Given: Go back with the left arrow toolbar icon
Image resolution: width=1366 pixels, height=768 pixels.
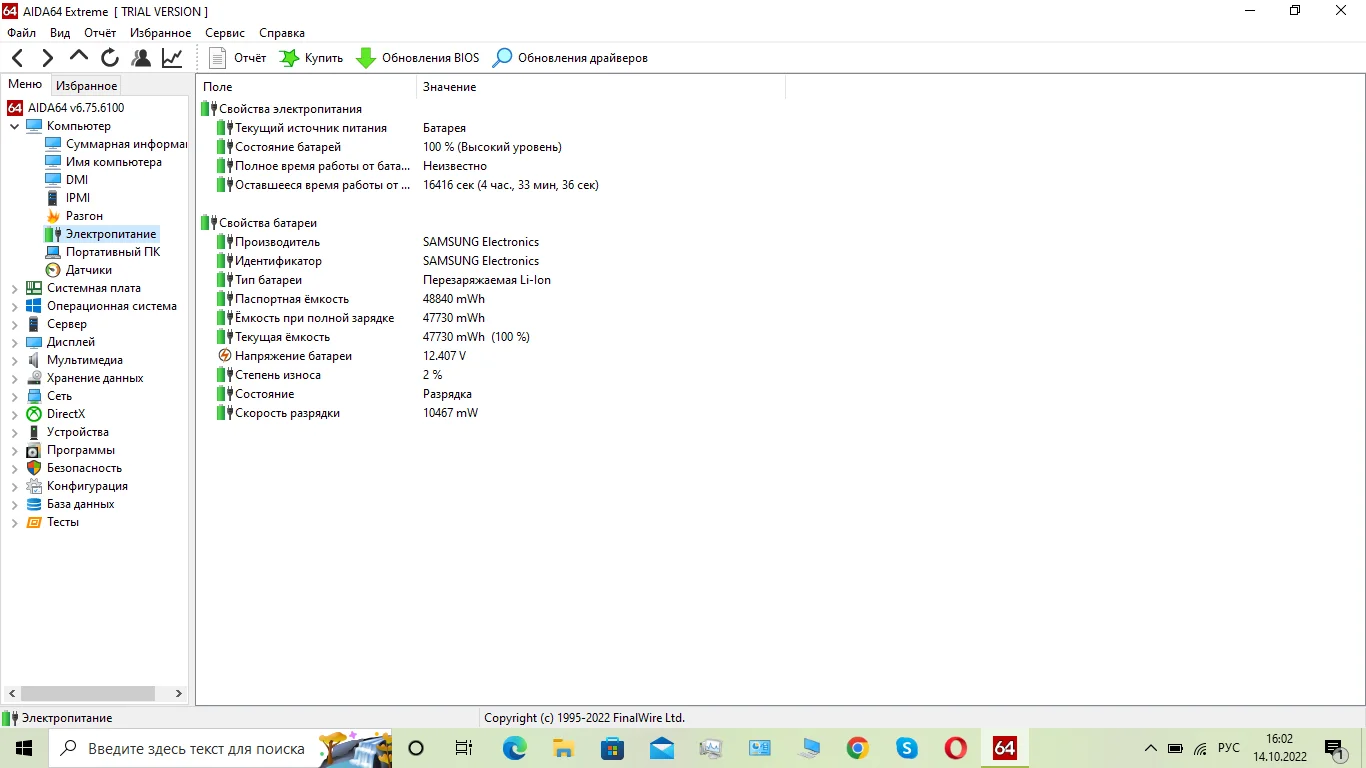Looking at the screenshot, I should [x=17, y=58].
